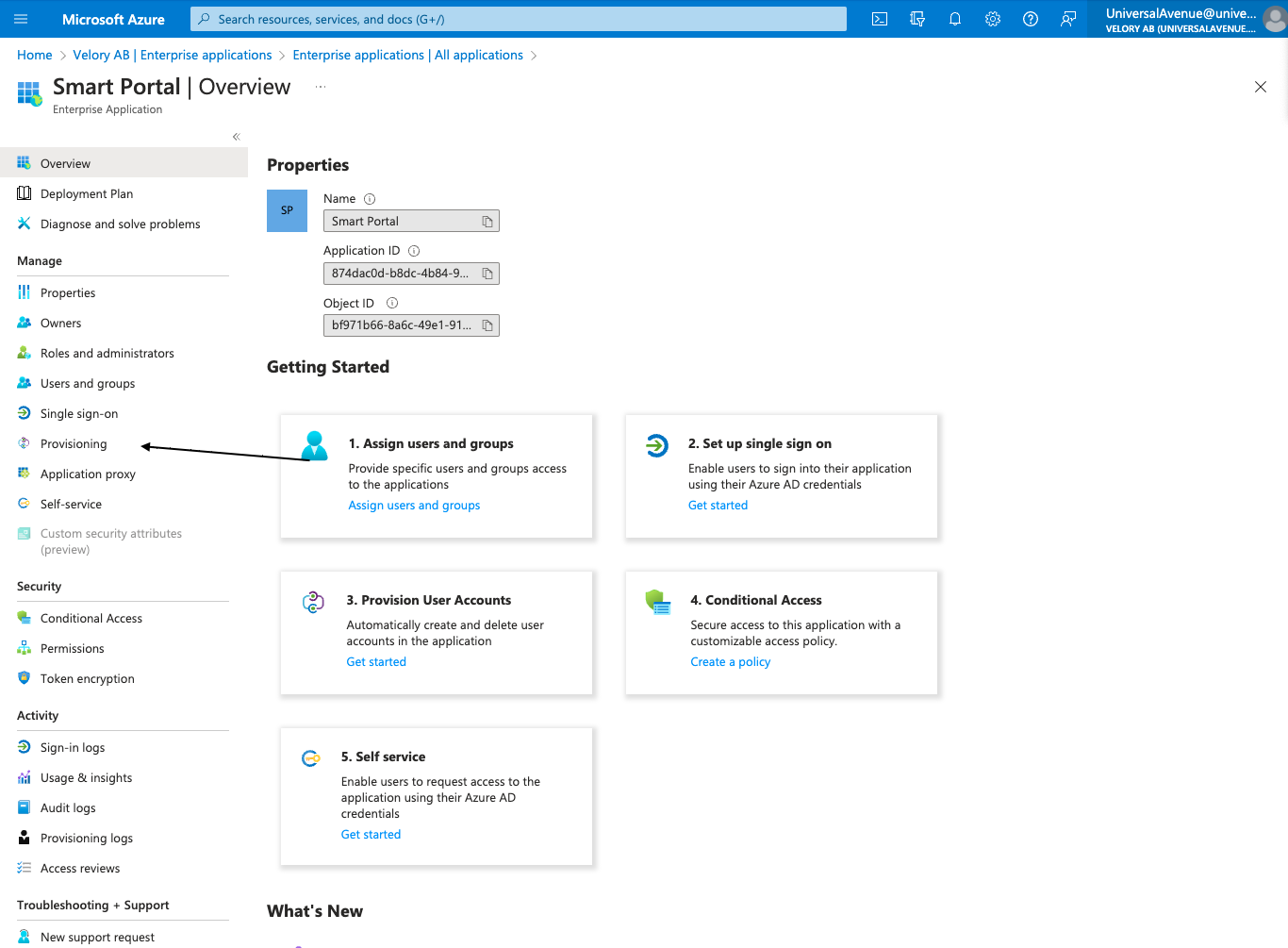Open the Notifications bell
The image size is (1288, 948).
click(955, 19)
